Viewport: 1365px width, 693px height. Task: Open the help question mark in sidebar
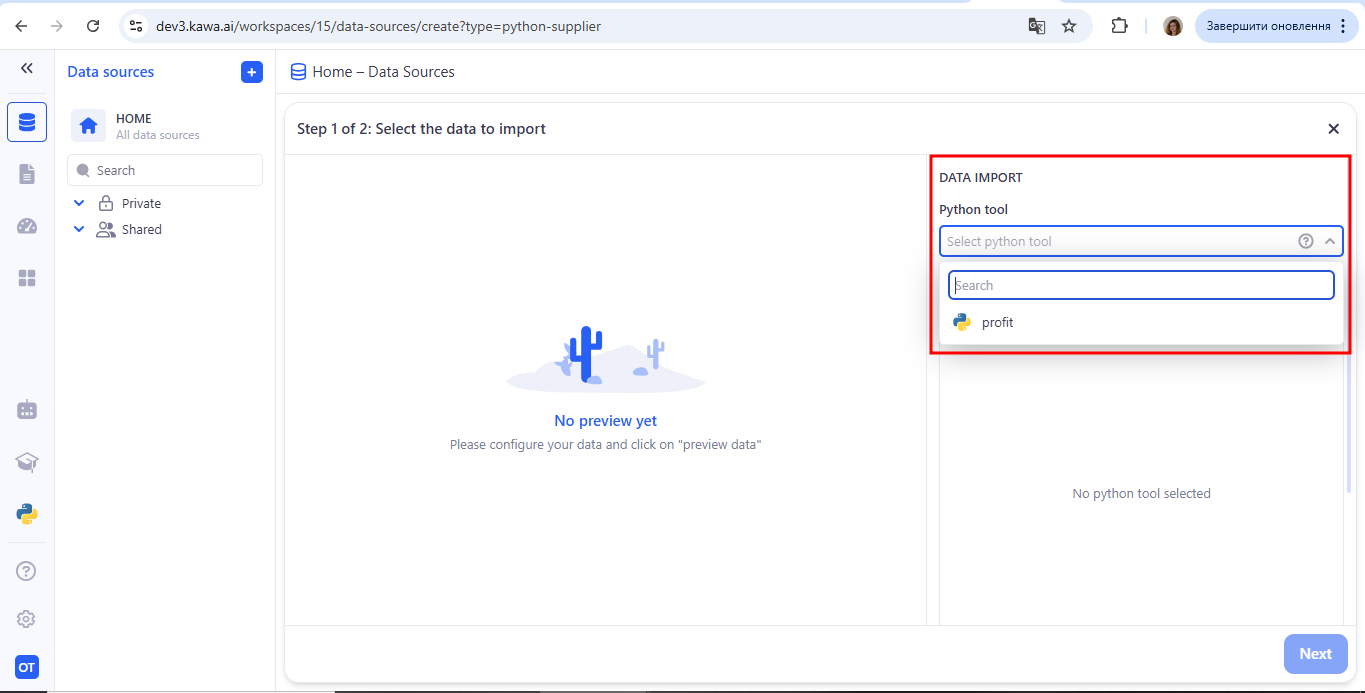point(27,571)
